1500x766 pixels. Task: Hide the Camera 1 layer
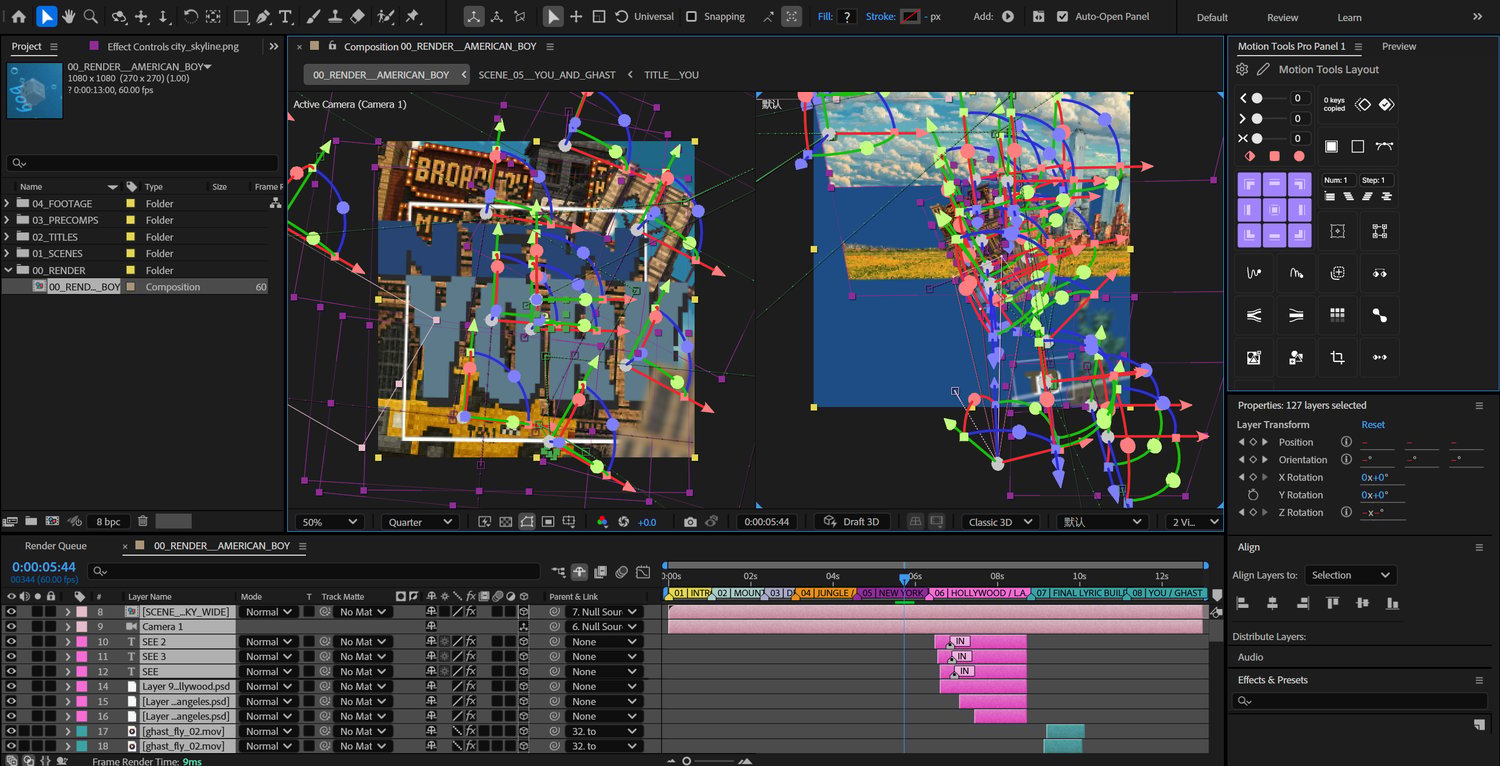[x=11, y=627]
